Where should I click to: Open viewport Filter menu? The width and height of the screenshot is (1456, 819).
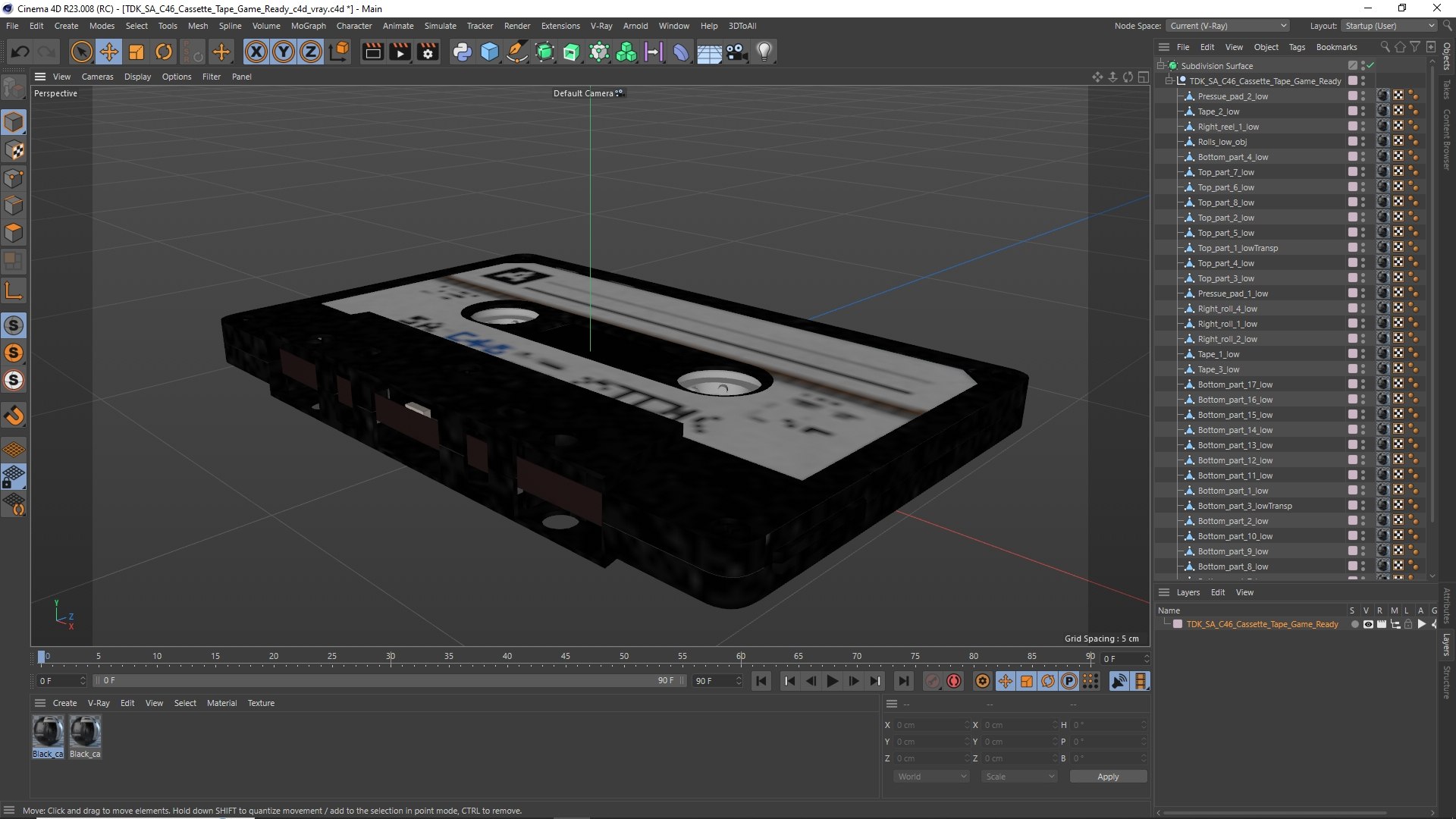pyautogui.click(x=212, y=77)
